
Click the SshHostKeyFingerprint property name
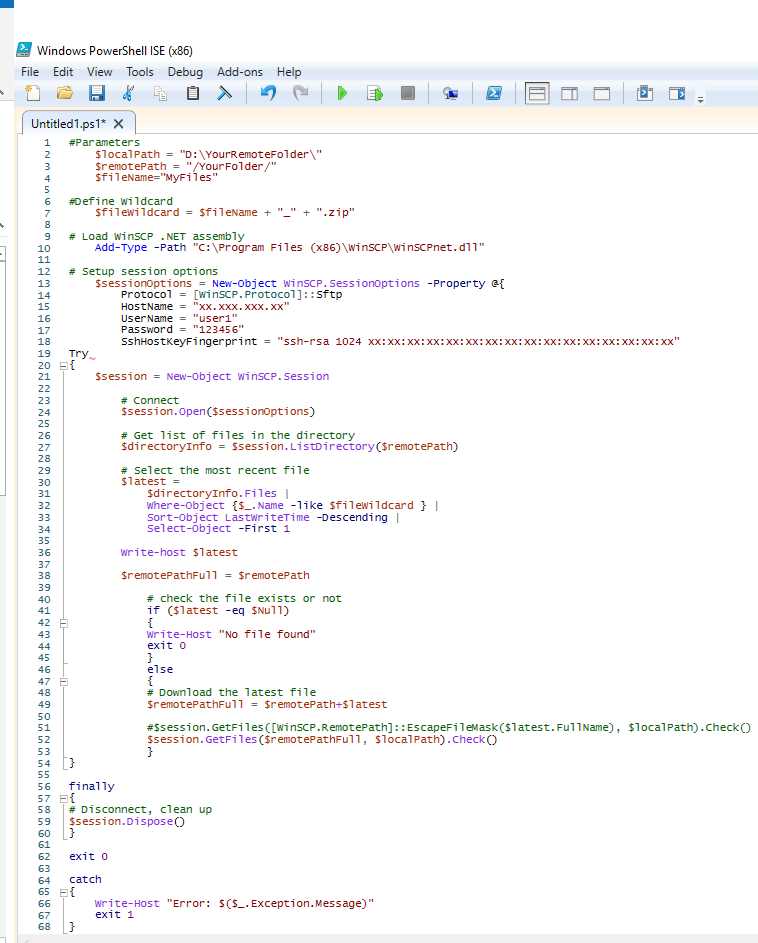(189, 342)
